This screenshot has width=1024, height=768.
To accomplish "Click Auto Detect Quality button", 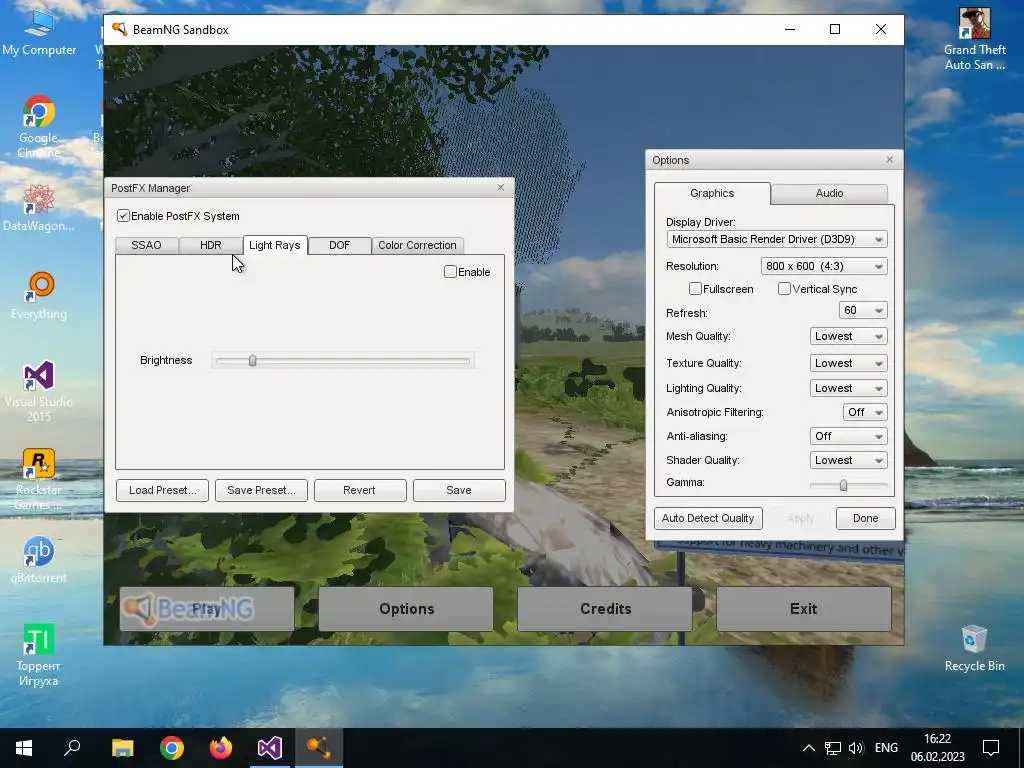I will pyautogui.click(x=708, y=518).
